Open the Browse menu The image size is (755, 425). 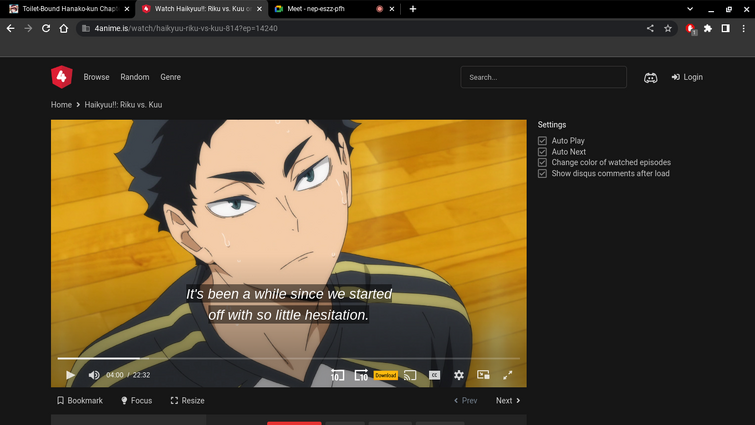point(96,77)
